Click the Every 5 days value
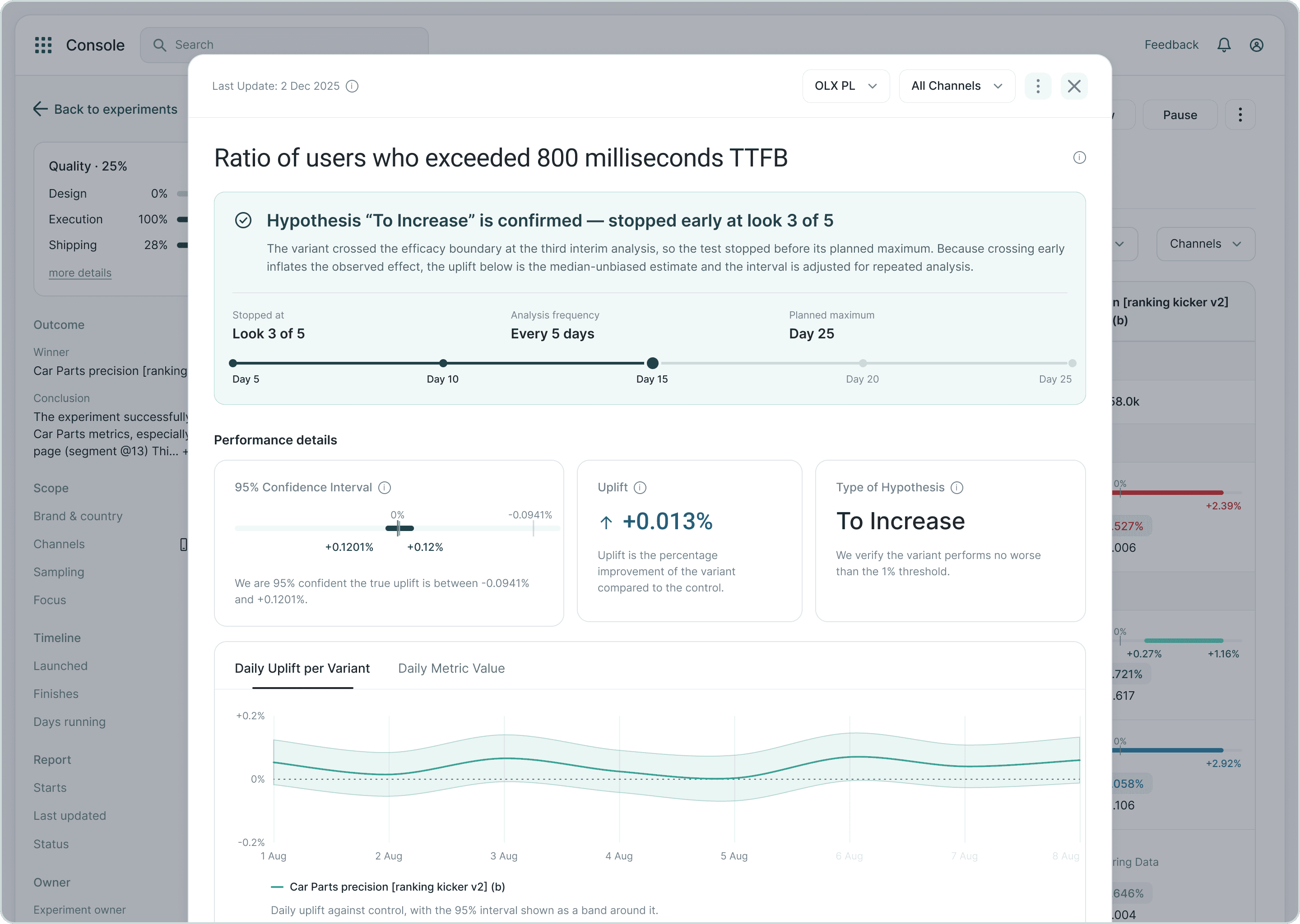Image resolution: width=1300 pixels, height=924 pixels. click(552, 334)
